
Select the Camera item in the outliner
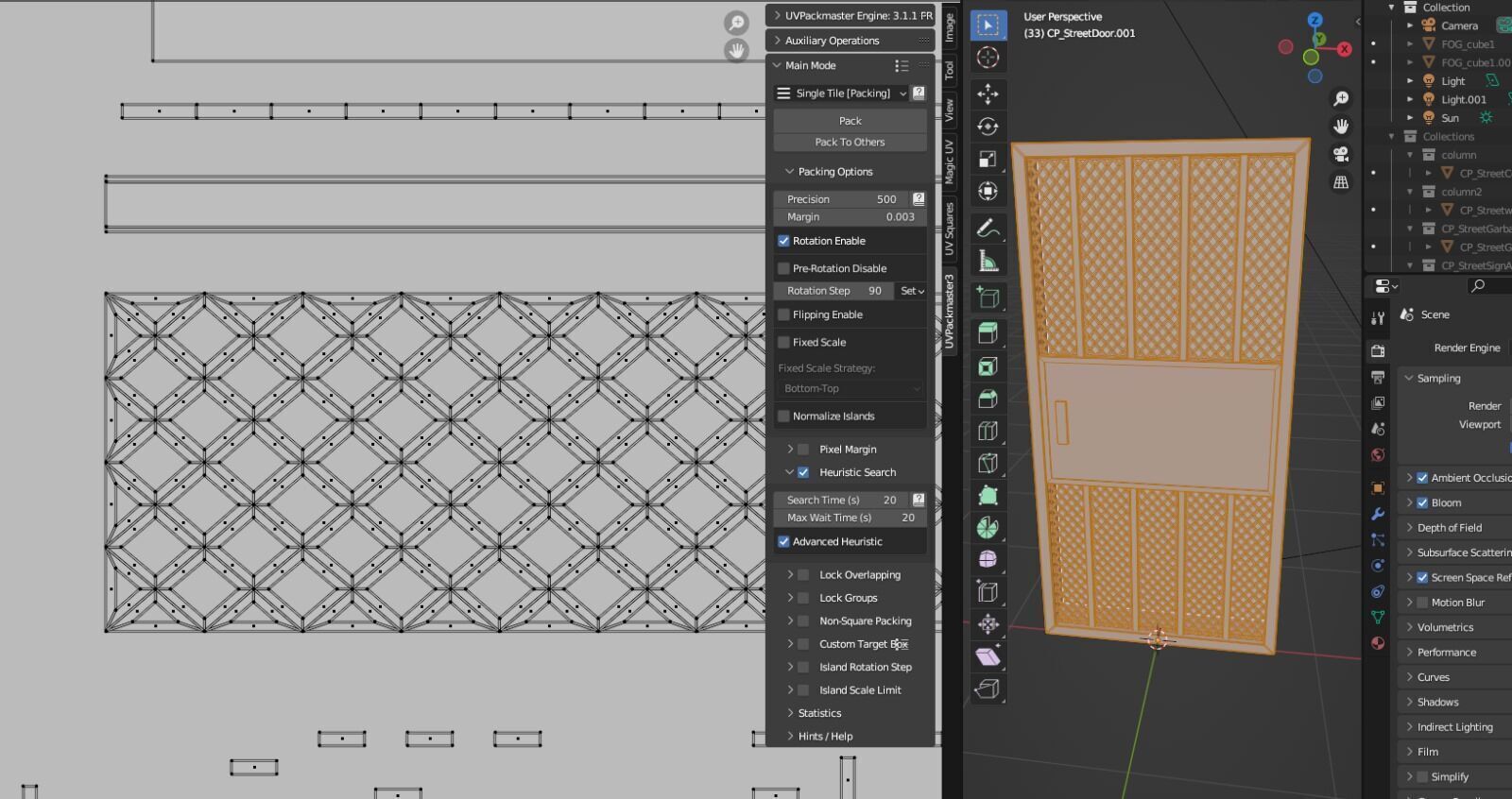coord(1459,25)
